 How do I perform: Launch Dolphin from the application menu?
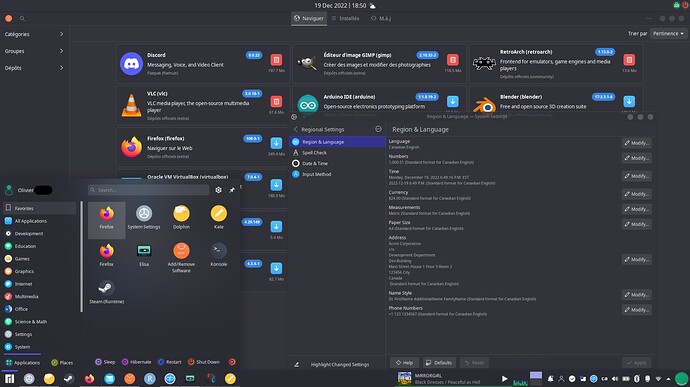[181, 217]
